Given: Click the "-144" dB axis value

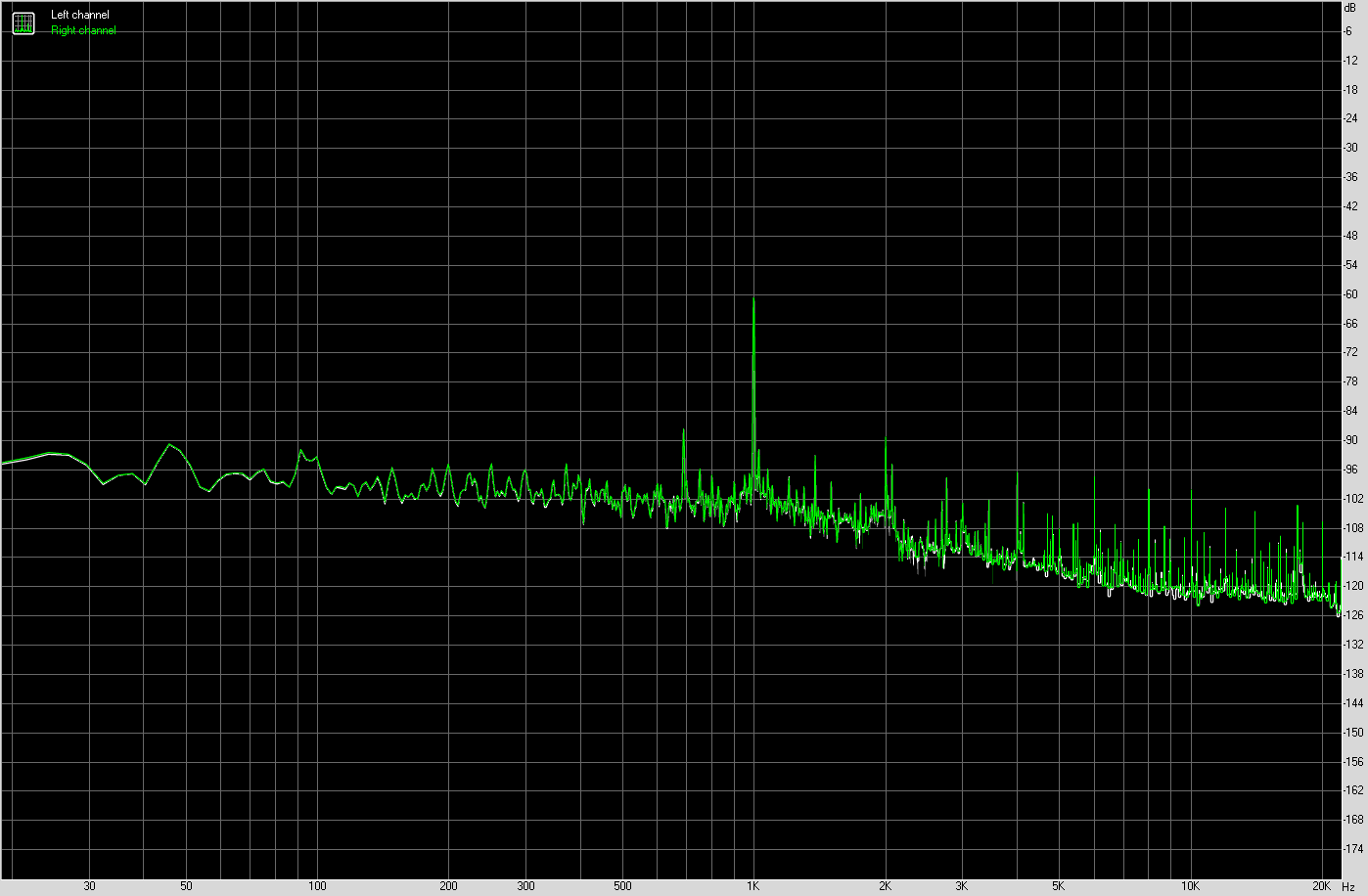Looking at the screenshot, I should [1353, 703].
